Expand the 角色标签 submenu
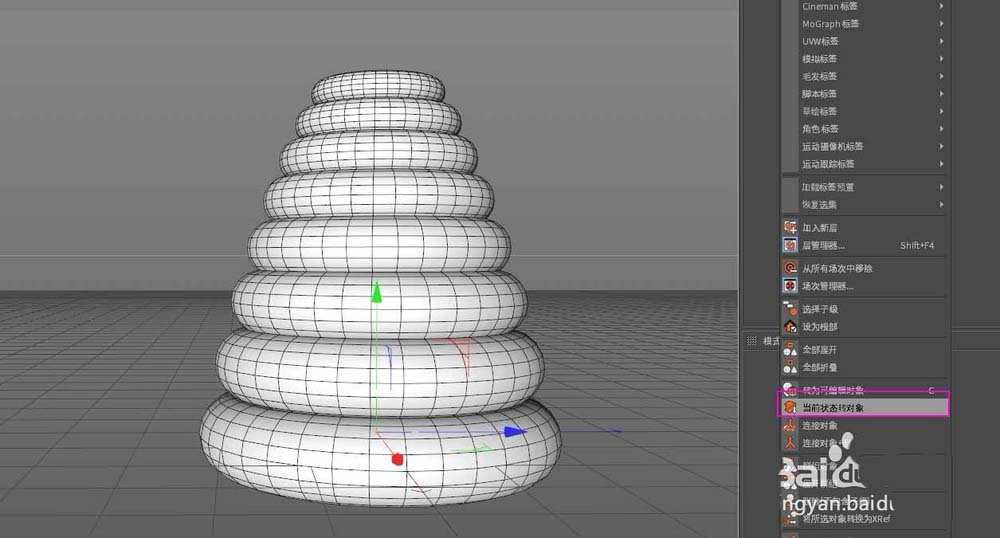This screenshot has height=538, width=1000. 864,129
